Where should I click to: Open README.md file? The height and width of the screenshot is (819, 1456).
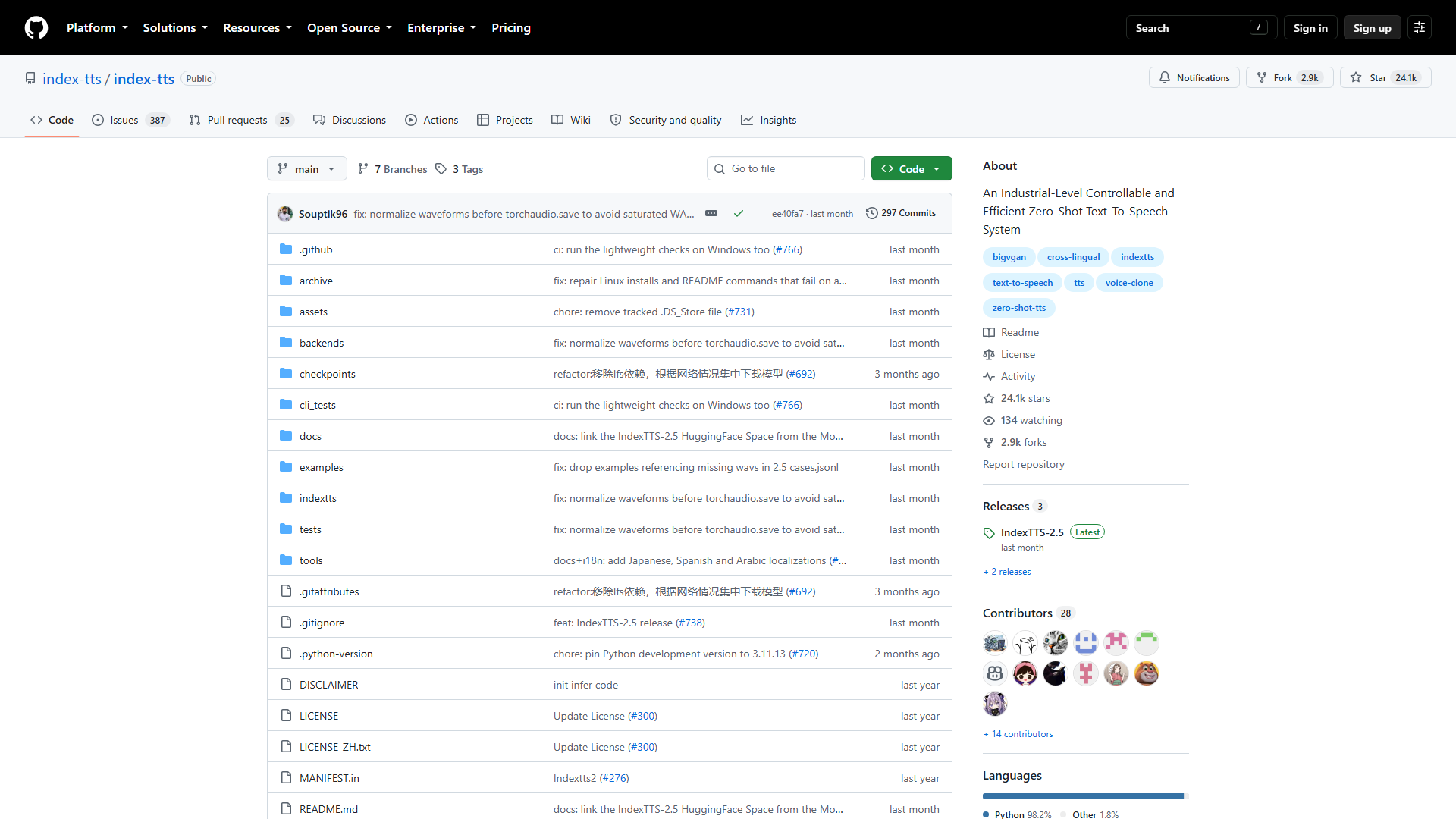328,809
